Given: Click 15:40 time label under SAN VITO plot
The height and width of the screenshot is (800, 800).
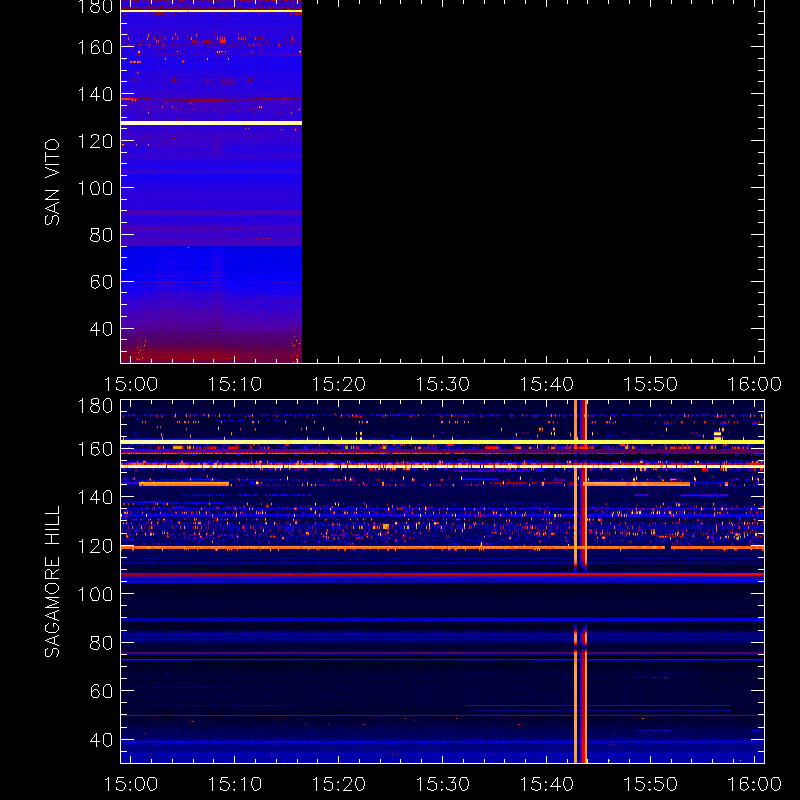Looking at the screenshot, I should (547, 384).
